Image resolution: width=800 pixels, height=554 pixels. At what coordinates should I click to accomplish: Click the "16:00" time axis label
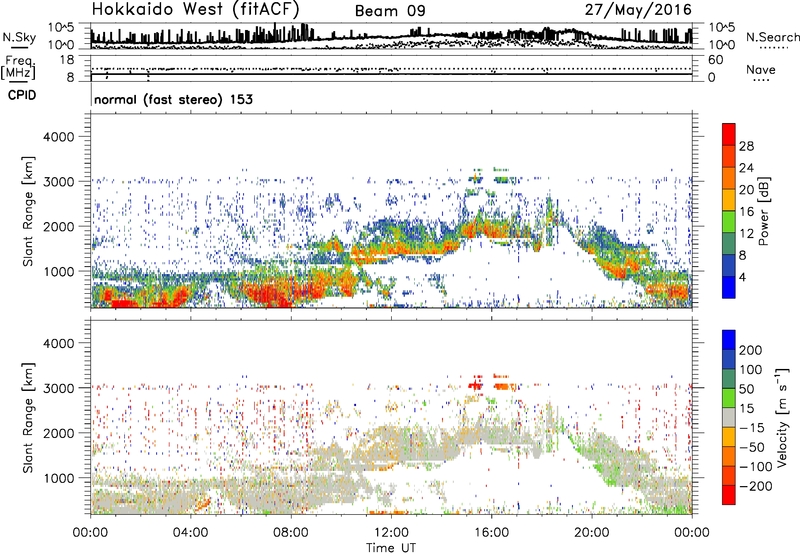tap(491, 533)
